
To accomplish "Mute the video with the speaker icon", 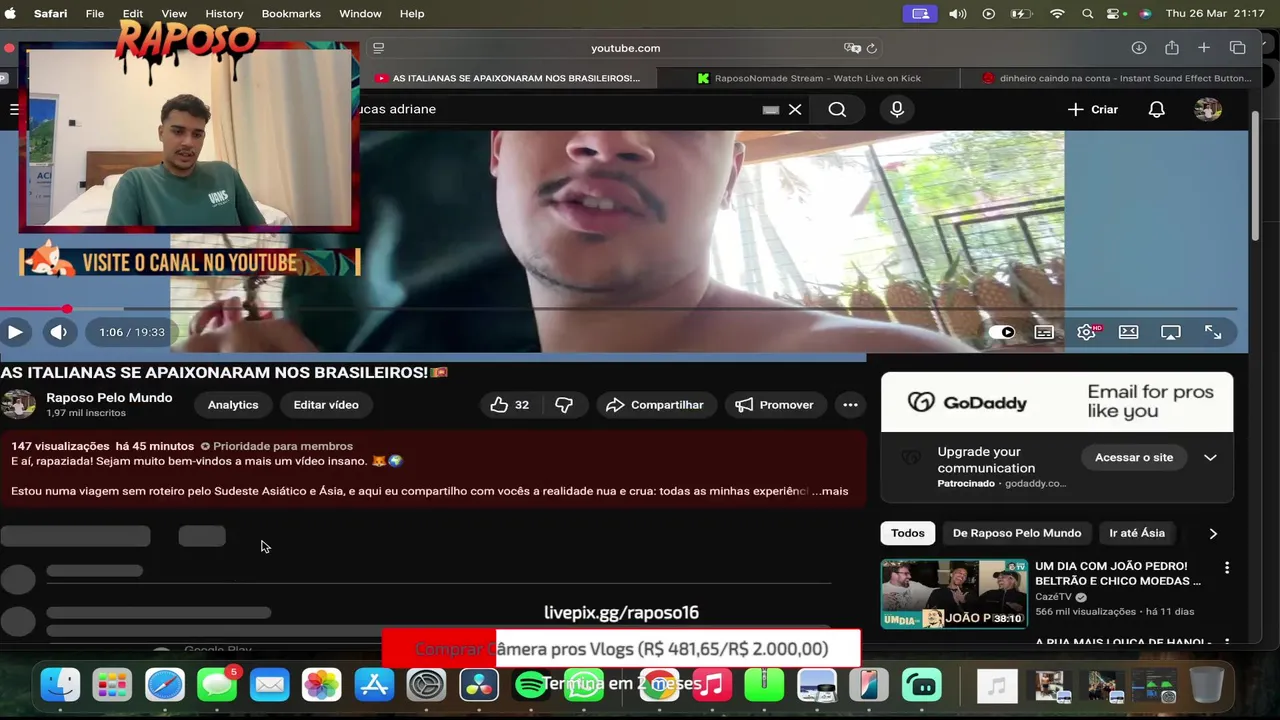I will click(59, 332).
